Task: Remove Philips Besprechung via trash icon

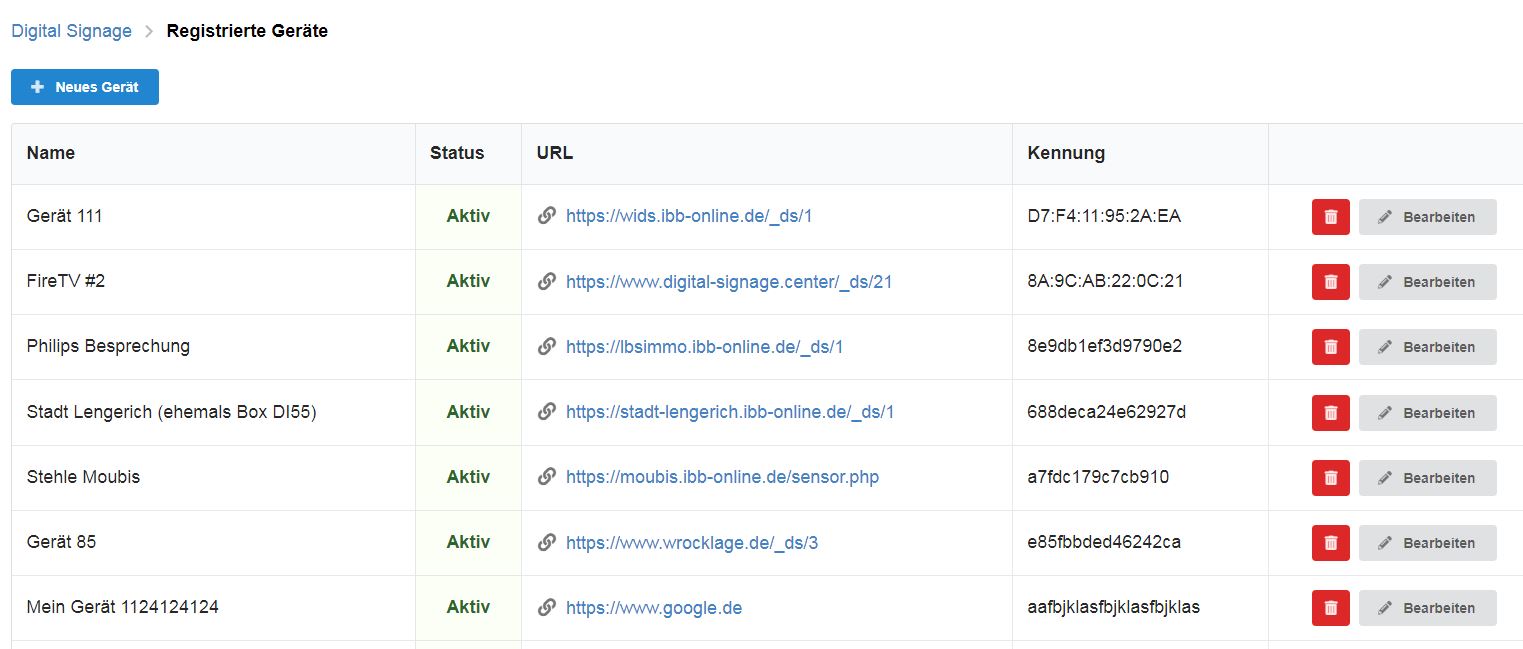Action: pos(1330,347)
